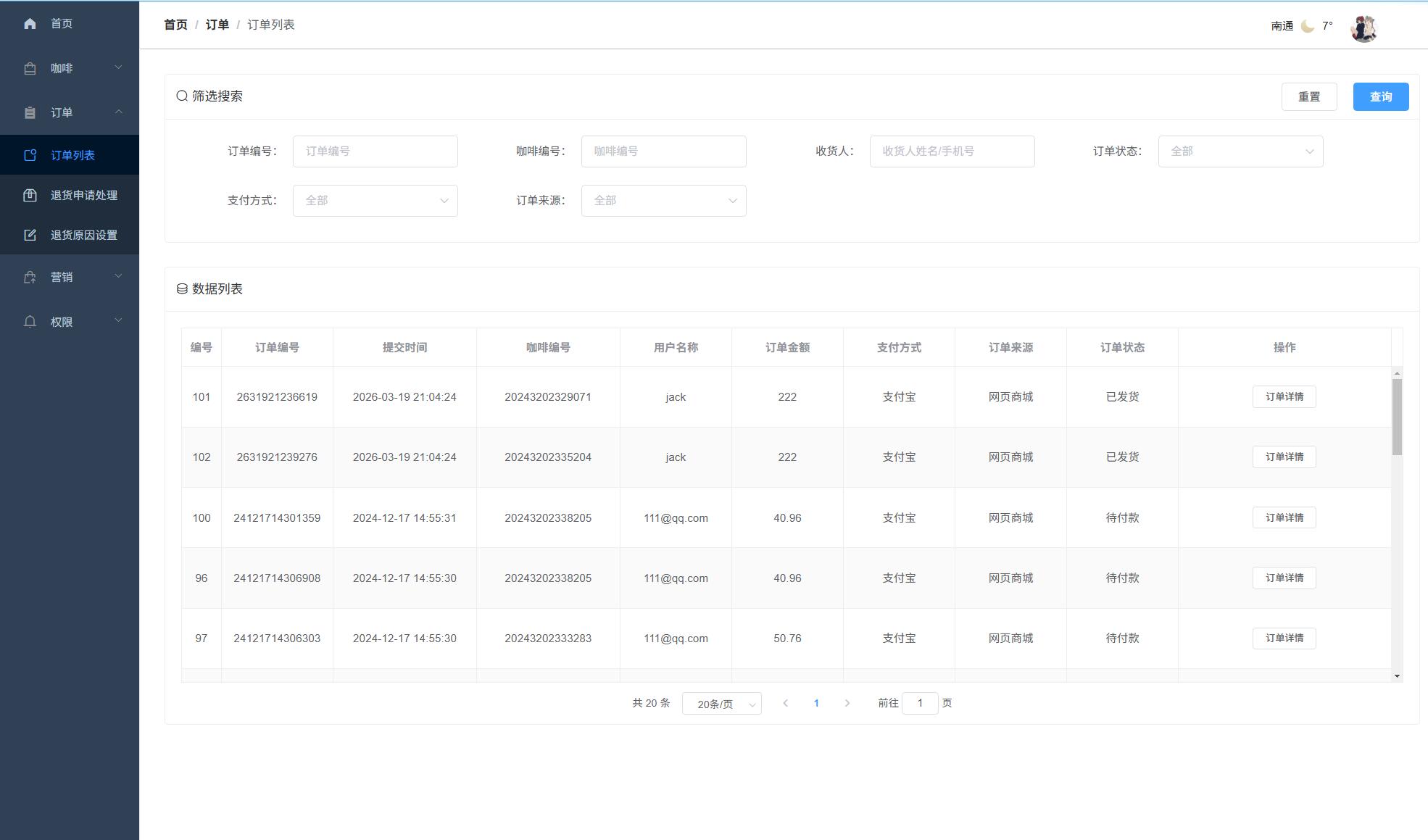Go to 首页 breadcrumb link
Screen dimensions: 1428x840
pos(175,25)
